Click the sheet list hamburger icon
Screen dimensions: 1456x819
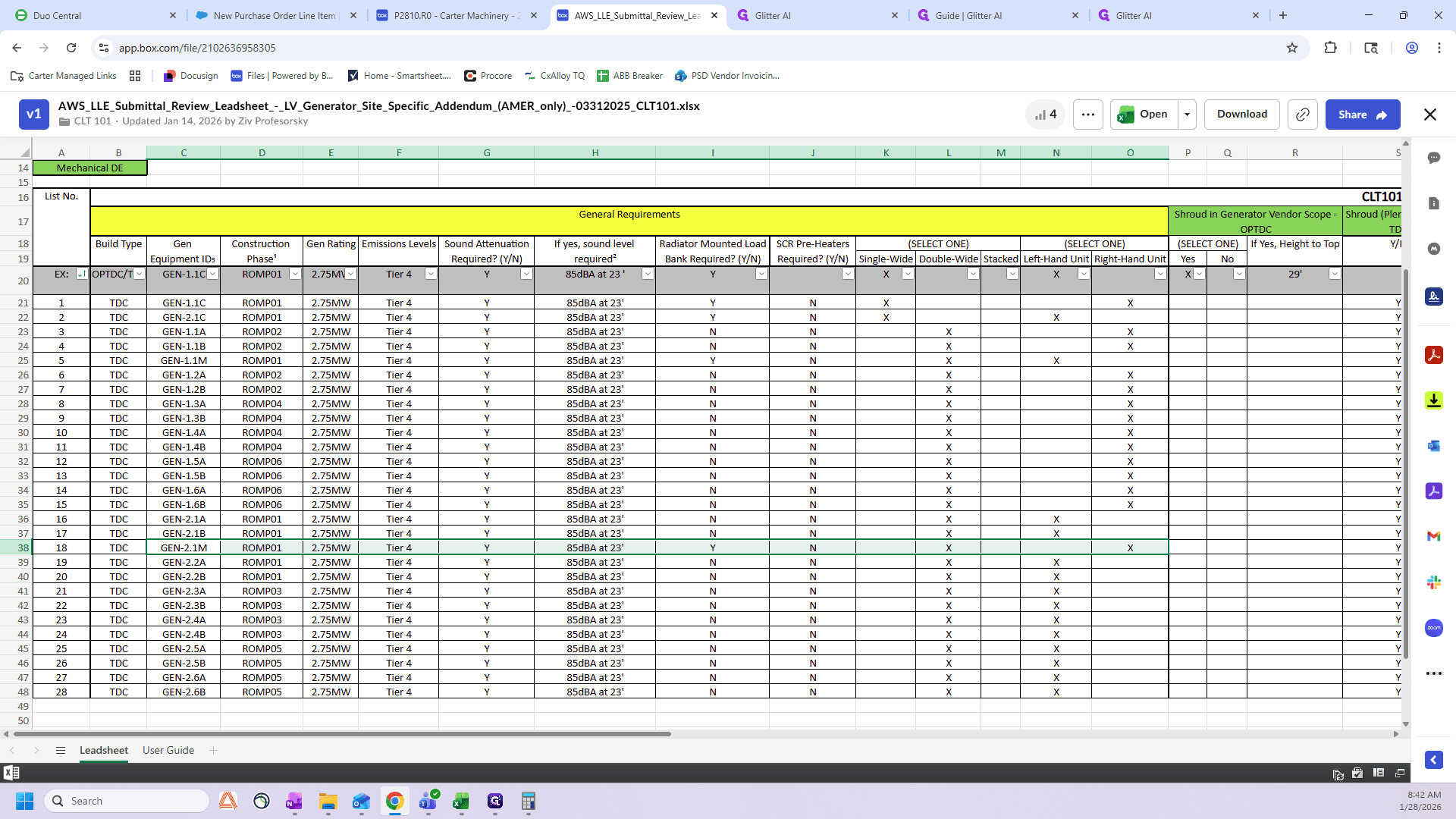click(x=61, y=751)
